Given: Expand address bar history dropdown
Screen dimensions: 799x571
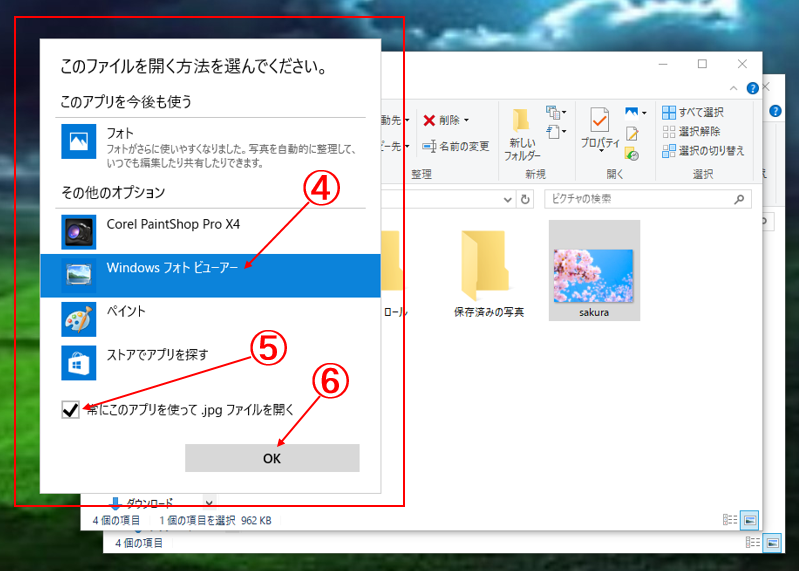Looking at the screenshot, I should click(x=508, y=200).
